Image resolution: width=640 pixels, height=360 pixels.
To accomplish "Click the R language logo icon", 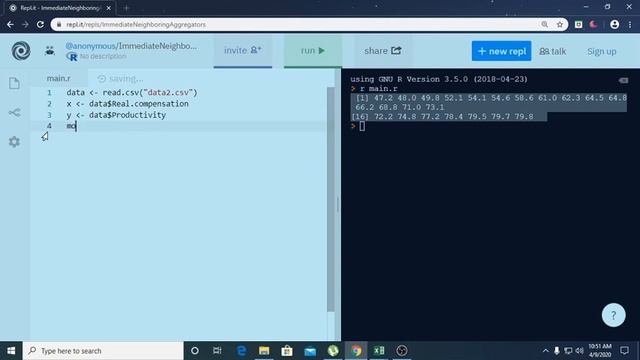I will pos(72,57).
